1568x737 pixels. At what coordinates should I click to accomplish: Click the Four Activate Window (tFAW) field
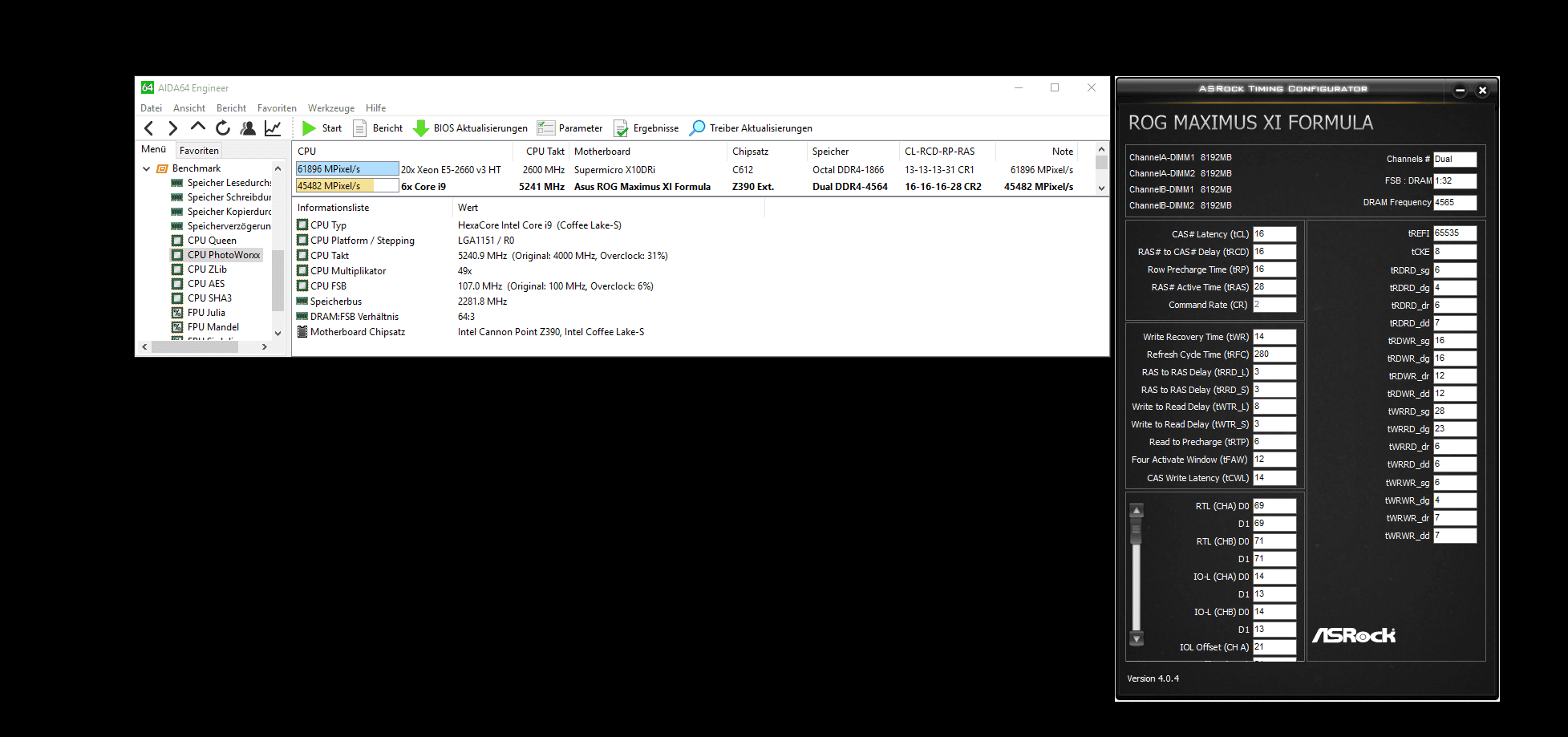coord(1274,460)
